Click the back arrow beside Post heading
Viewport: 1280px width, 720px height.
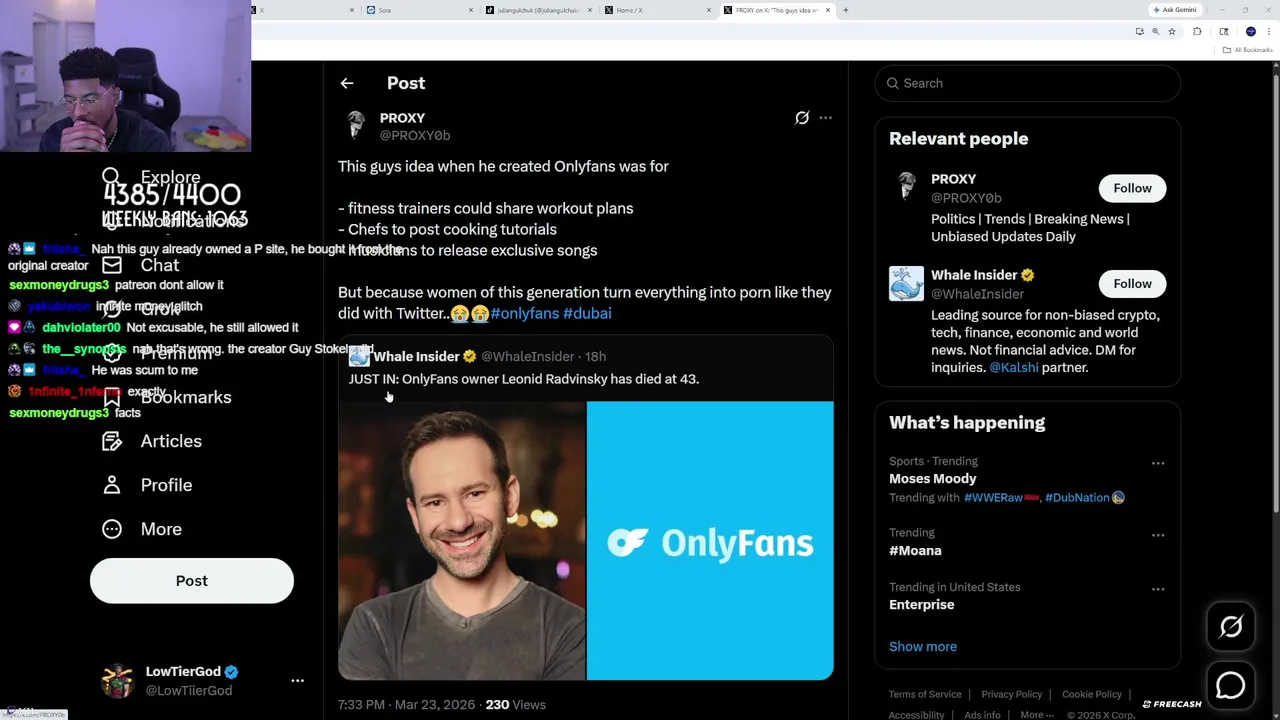(x=347, y=83)
